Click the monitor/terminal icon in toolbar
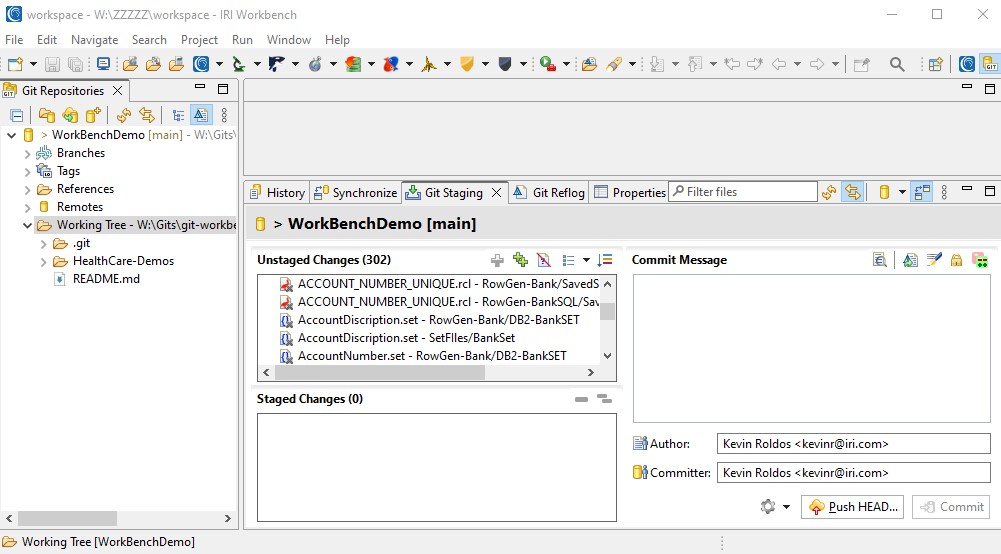Screen dimensions: 1001x554 (x=103, y=64)
